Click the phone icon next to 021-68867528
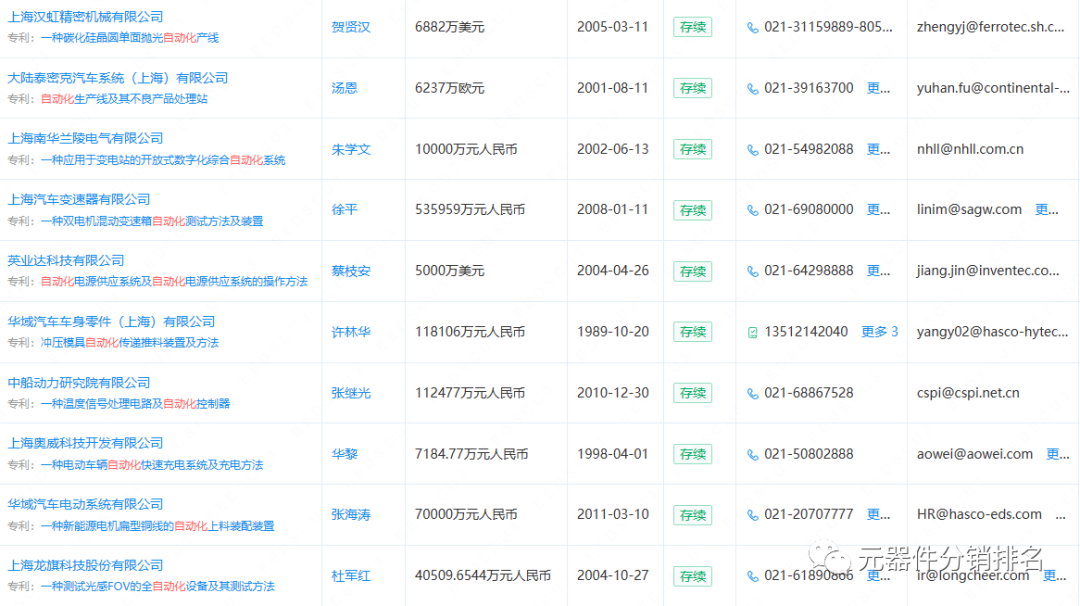 point(753,394)
